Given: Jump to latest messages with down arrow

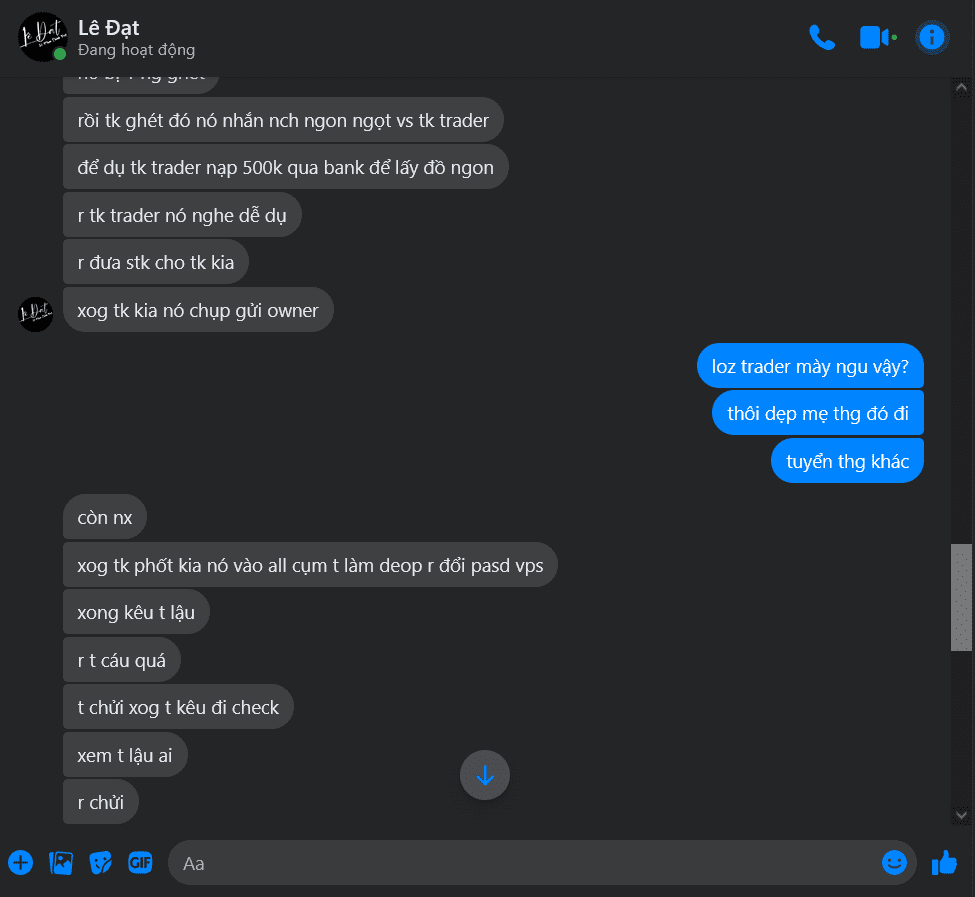Looking at the screenshot, I should pyautogui.click(x=485, y=775).
